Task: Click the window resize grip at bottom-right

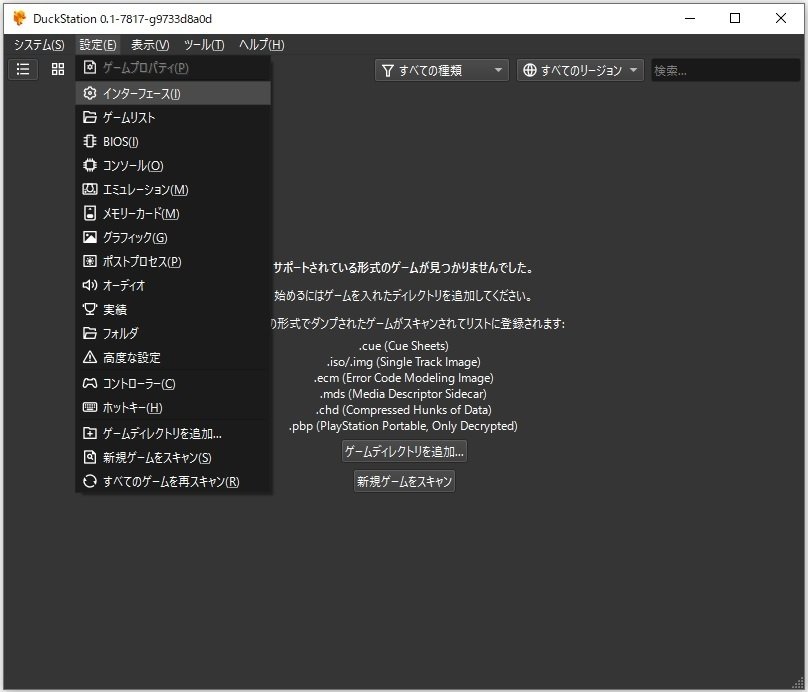Action: 797,682
